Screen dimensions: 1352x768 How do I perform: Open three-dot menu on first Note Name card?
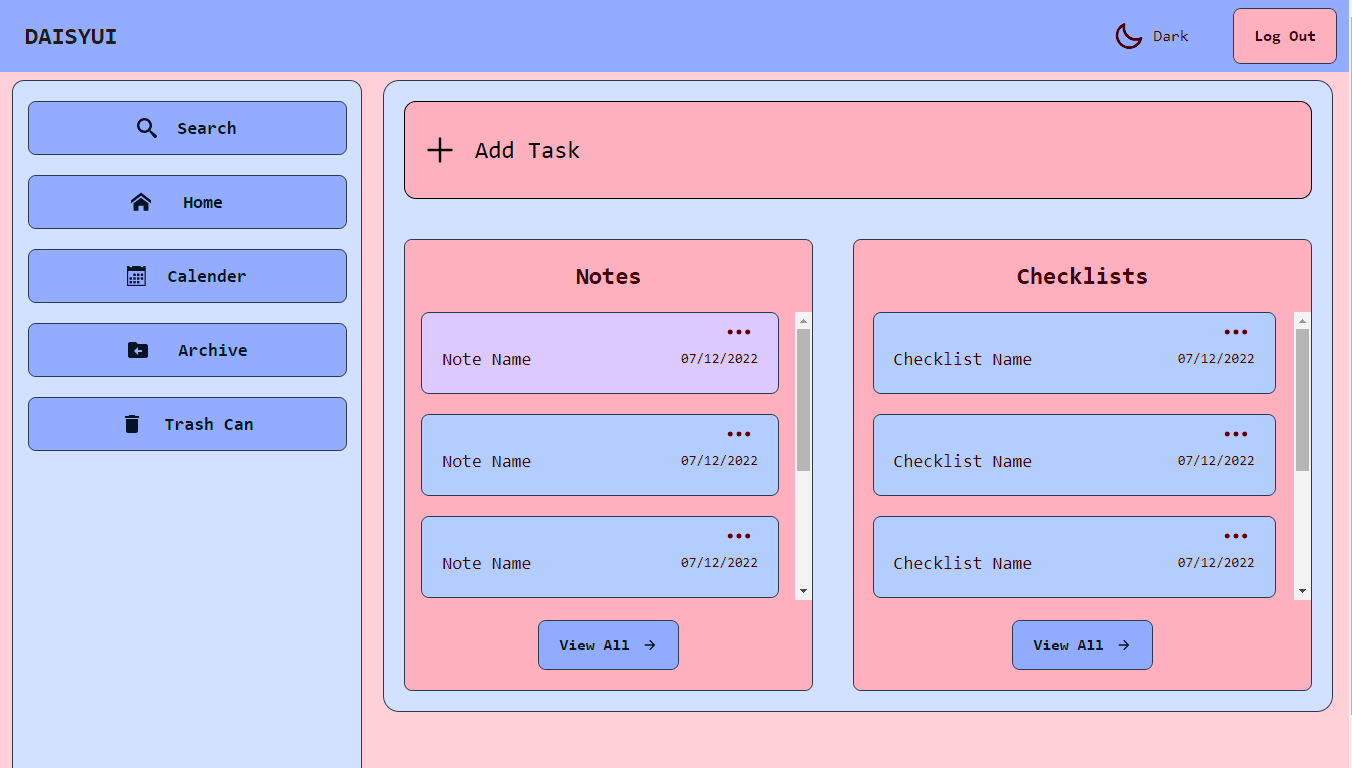pos(739,332)
